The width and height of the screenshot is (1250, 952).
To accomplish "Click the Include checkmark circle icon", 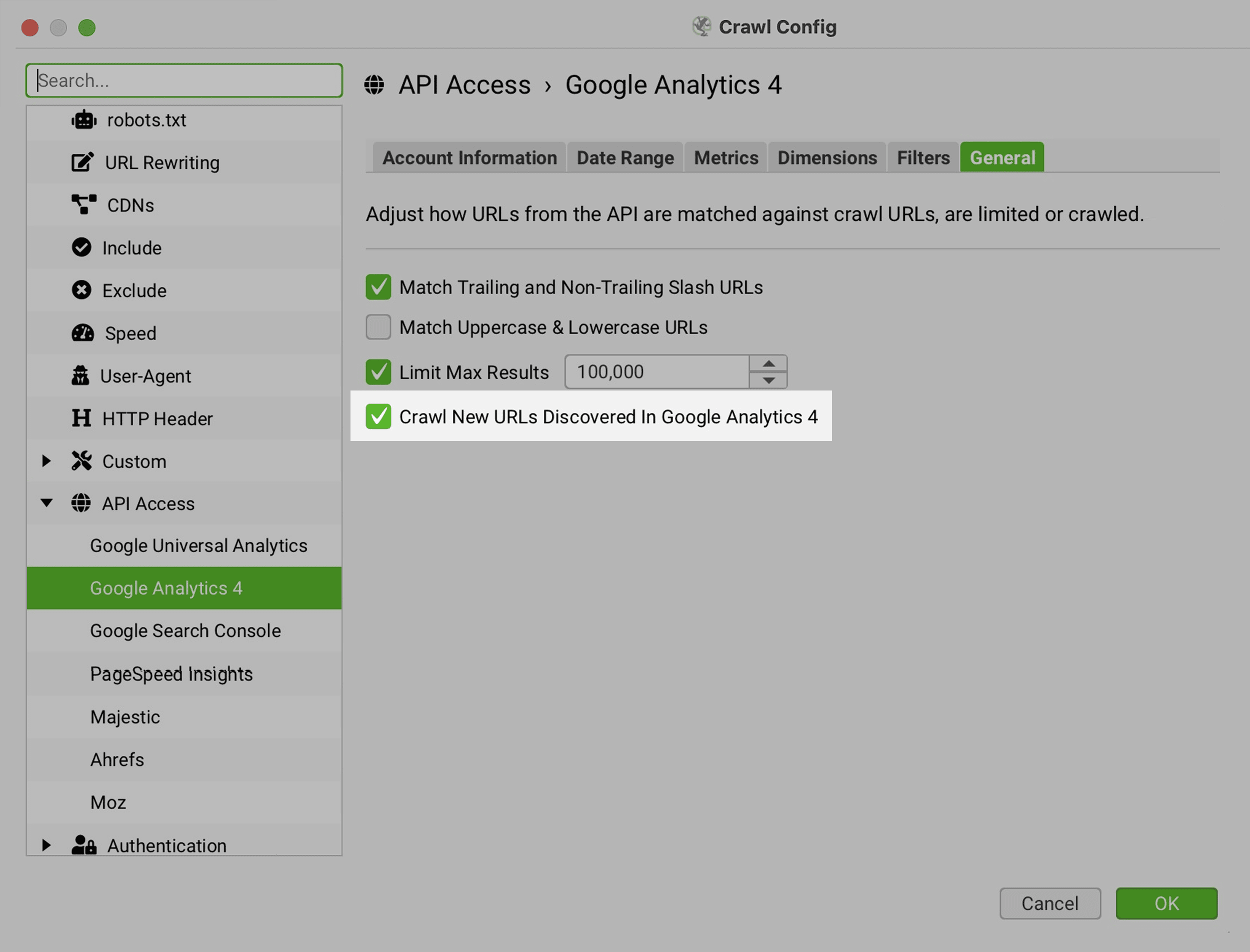I will [x=81, y=247].
